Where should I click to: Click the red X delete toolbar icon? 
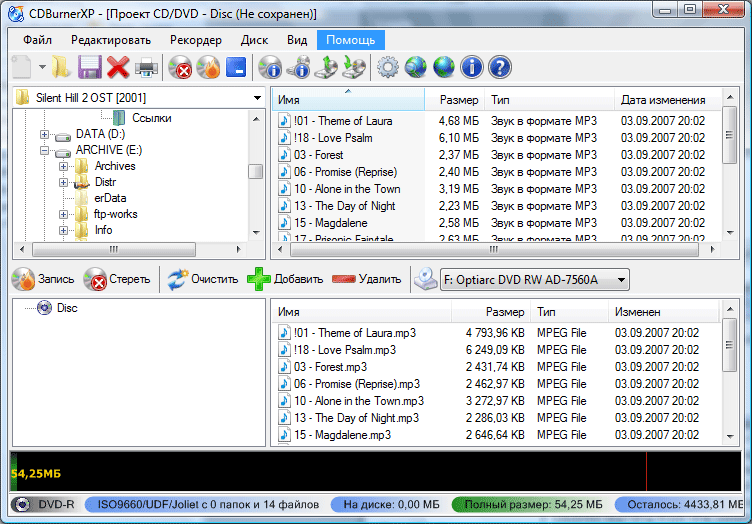click(x=118, y=67)
